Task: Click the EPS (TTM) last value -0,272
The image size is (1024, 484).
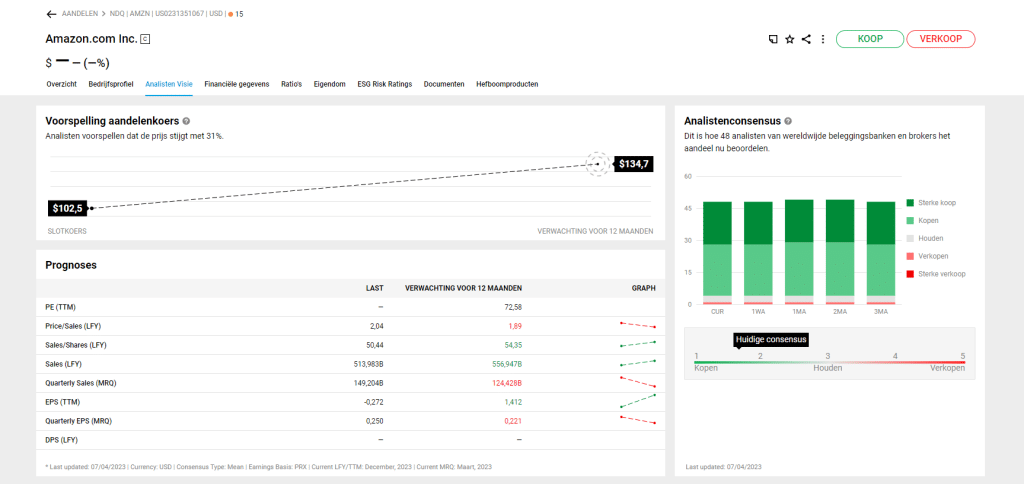Action: tap(374, 402)
